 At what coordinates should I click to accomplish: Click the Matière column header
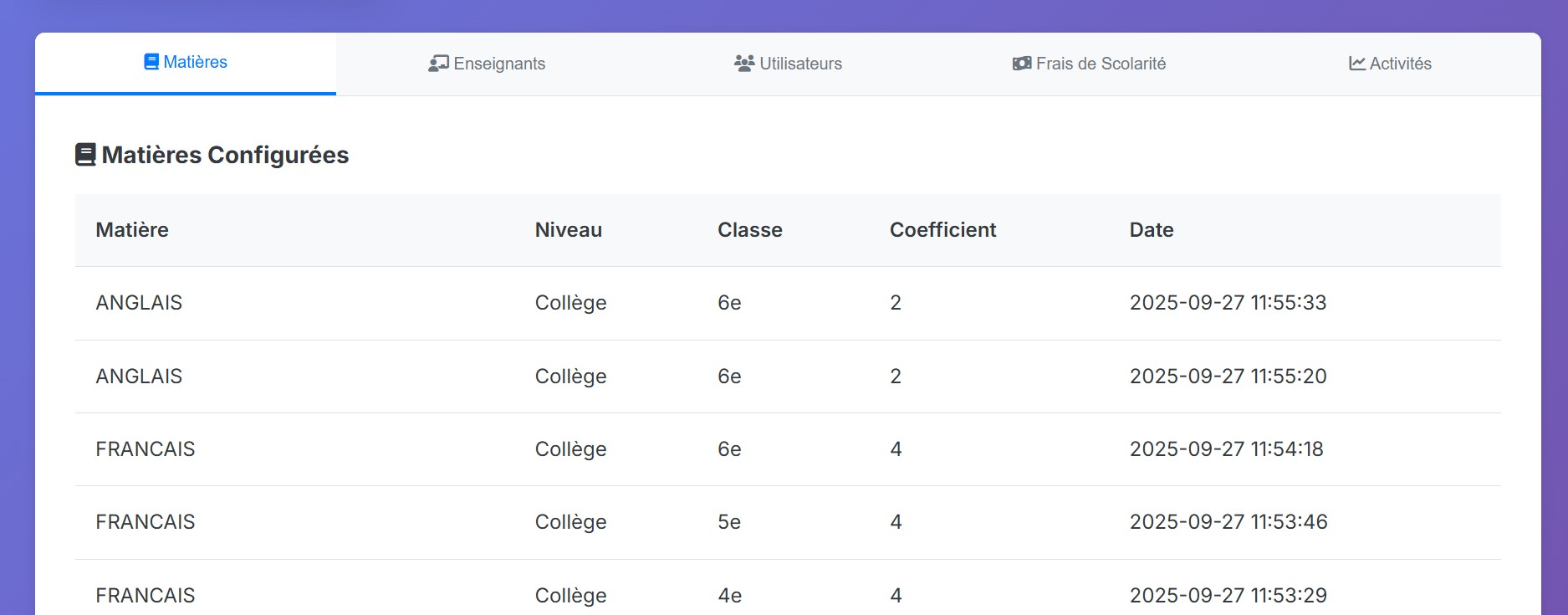coord(132,230)
